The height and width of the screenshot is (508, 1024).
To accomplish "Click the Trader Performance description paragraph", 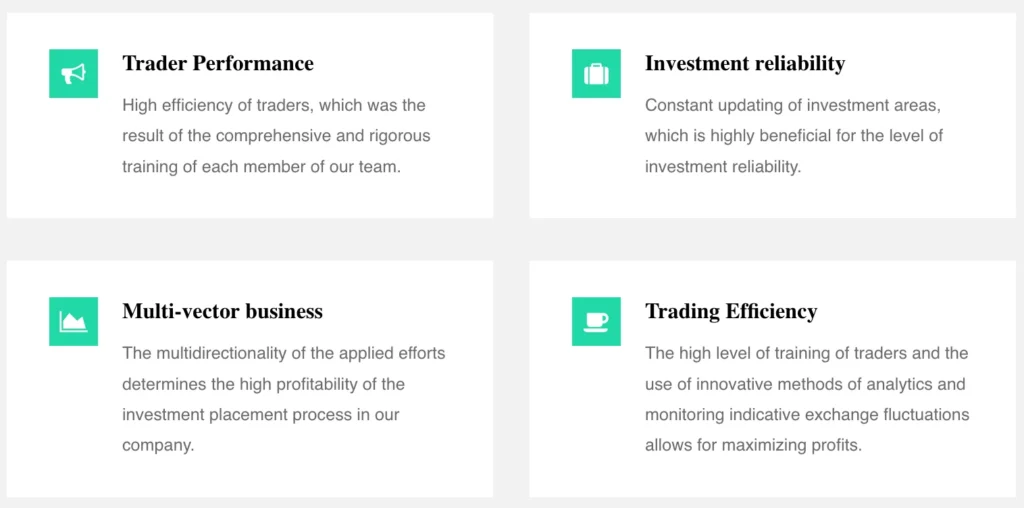I will (276, 136).
